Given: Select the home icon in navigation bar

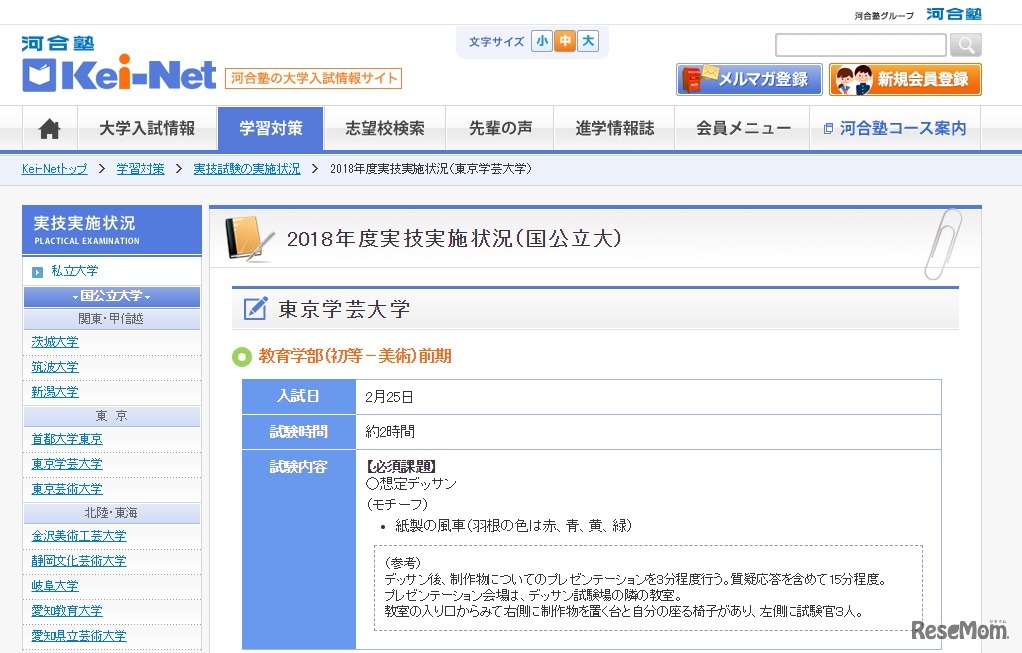Looking at the screenshot, I should [48, 128].
